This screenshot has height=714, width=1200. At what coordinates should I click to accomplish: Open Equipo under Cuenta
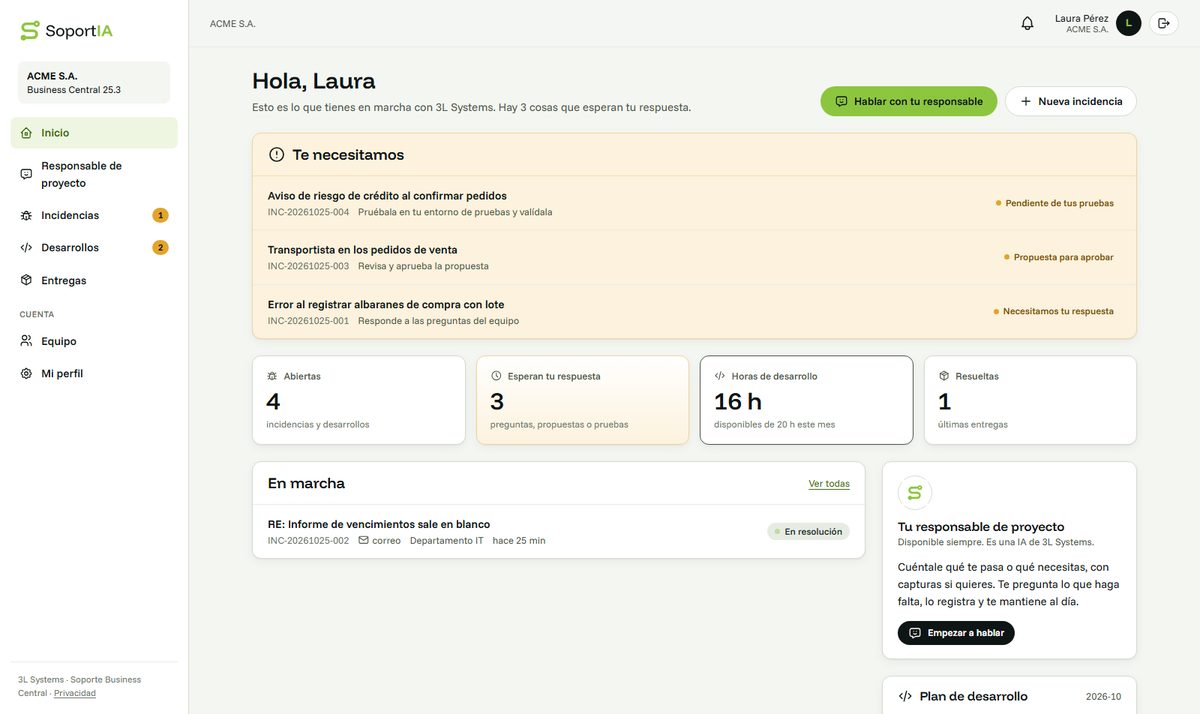pyautogui.click(x=94, y=341)
